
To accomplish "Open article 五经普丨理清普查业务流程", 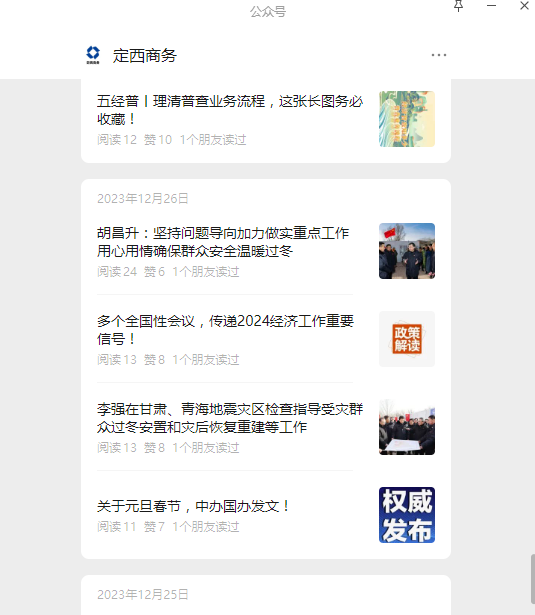I will [x=230, y=110].
